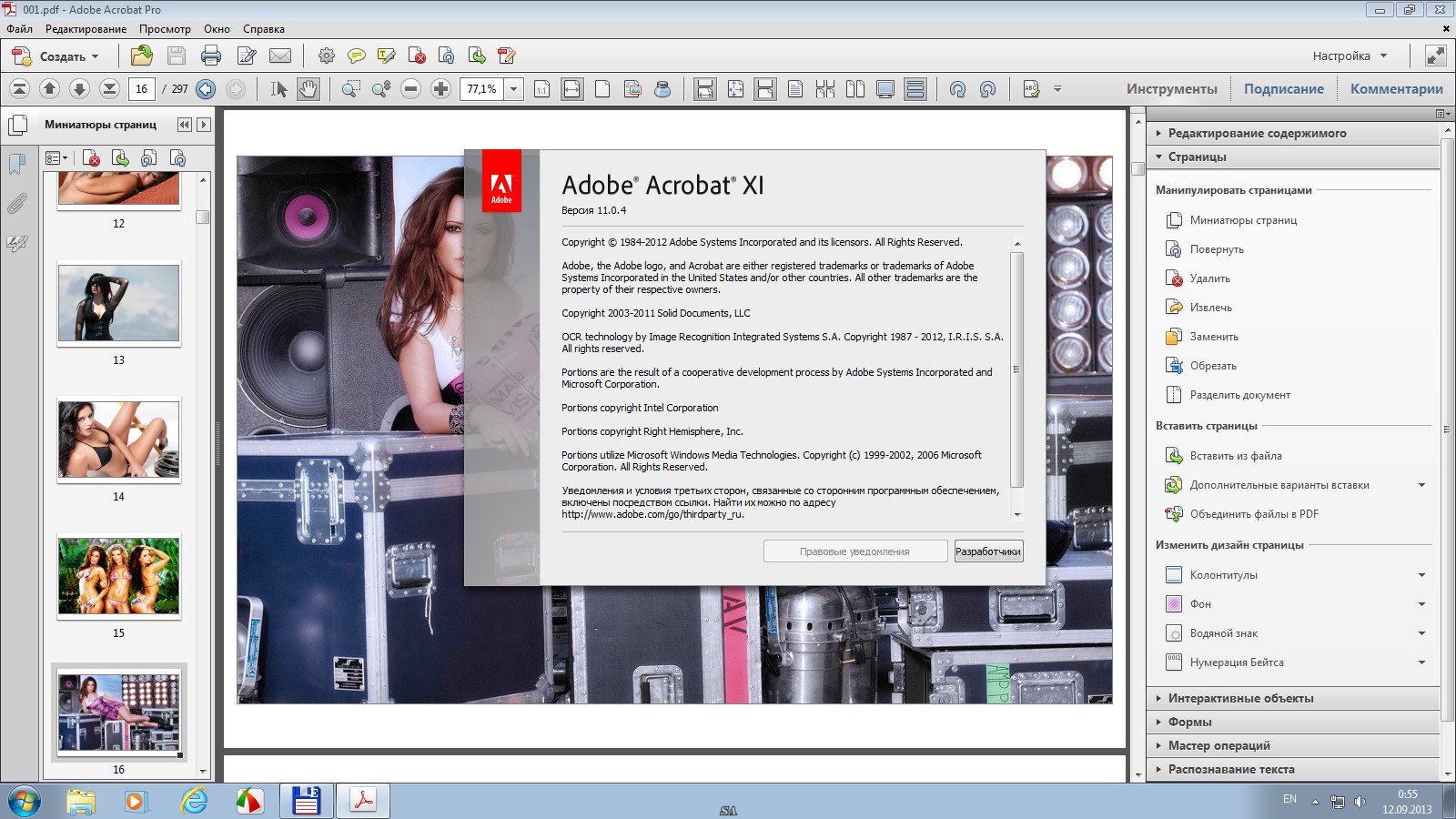The image size is (1456, 819).
Task: Switch to Комментарии tab
Action: pyautogui.click(x=1396, y=88)
